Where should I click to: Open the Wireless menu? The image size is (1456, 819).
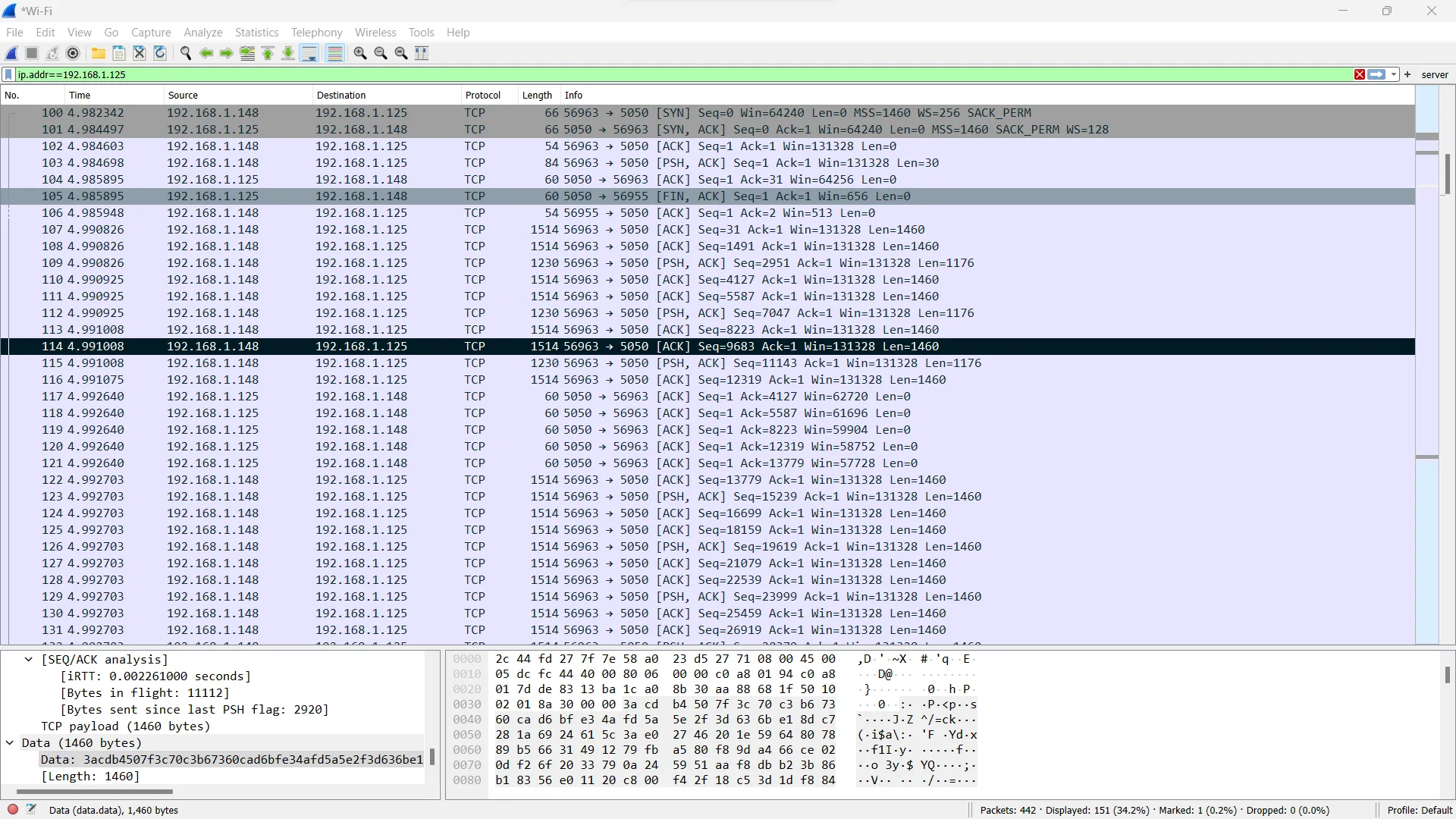(x=375, y=33)
